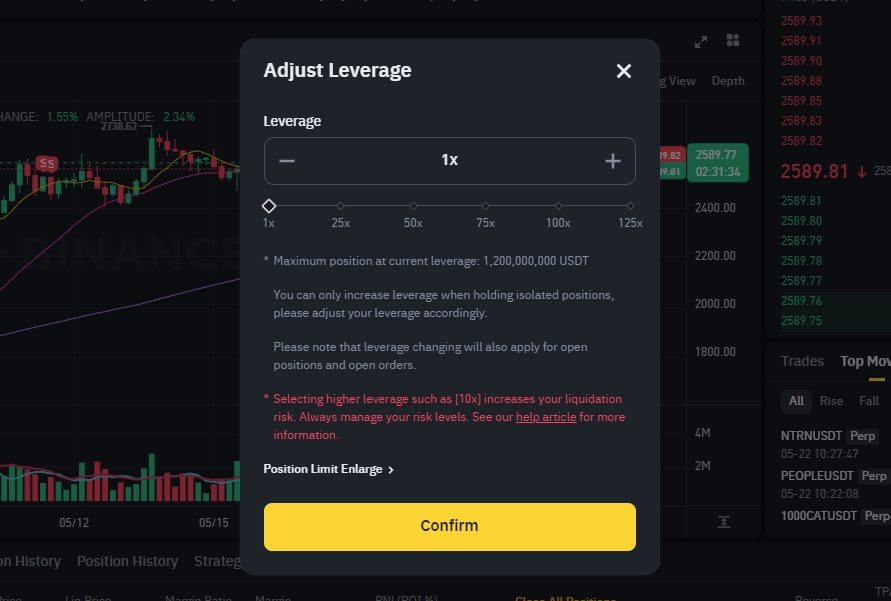Set leverage slider to 50x mark
The image size is (891, 601).
(413, 206)
